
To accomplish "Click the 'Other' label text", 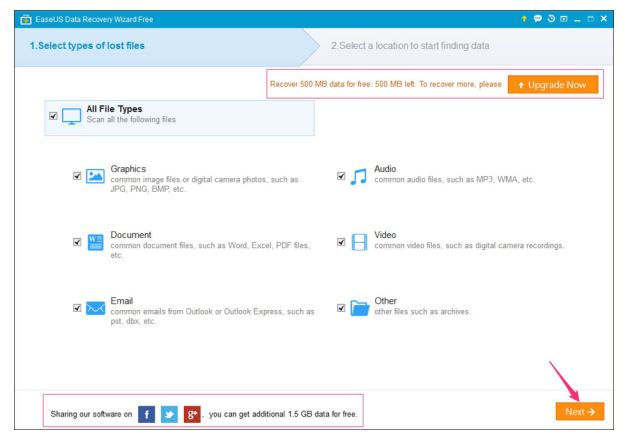I will coord(386,301).
